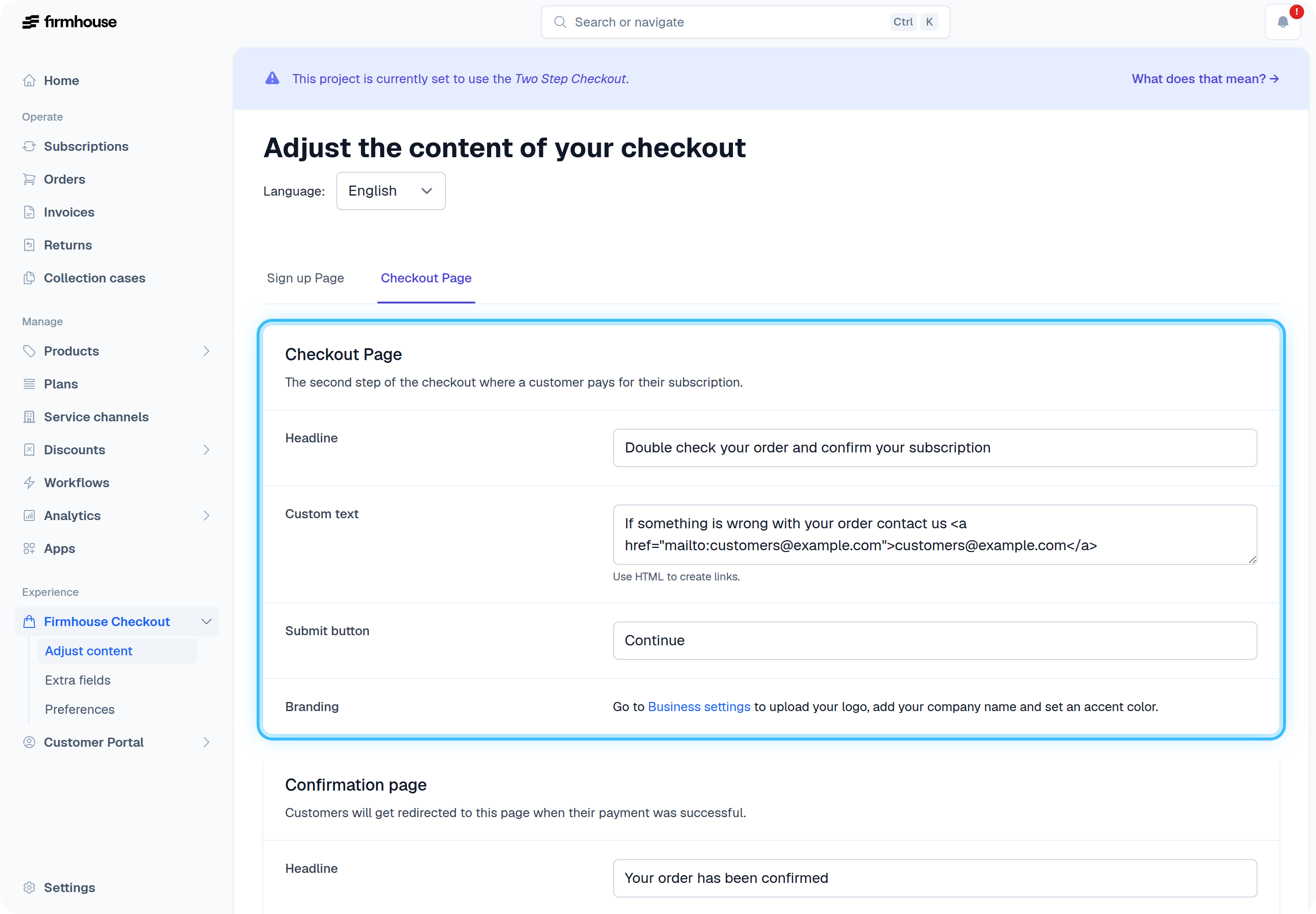Screen dimensions: 1316x914
Task: Open the notifications bell icon
Action: [1283, 22]
